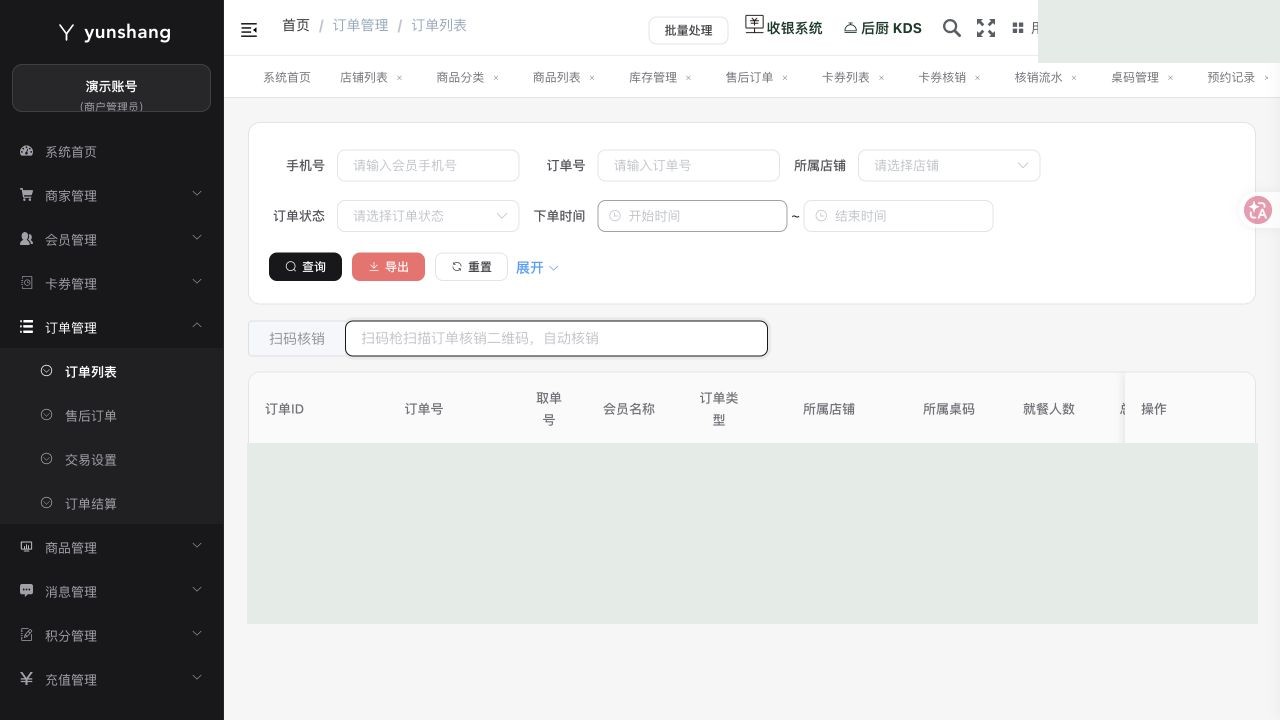Screen dimensions: 1280x720
Task: Click the 商家管理 cart icon in sidebar
Action: pos(27,195)
